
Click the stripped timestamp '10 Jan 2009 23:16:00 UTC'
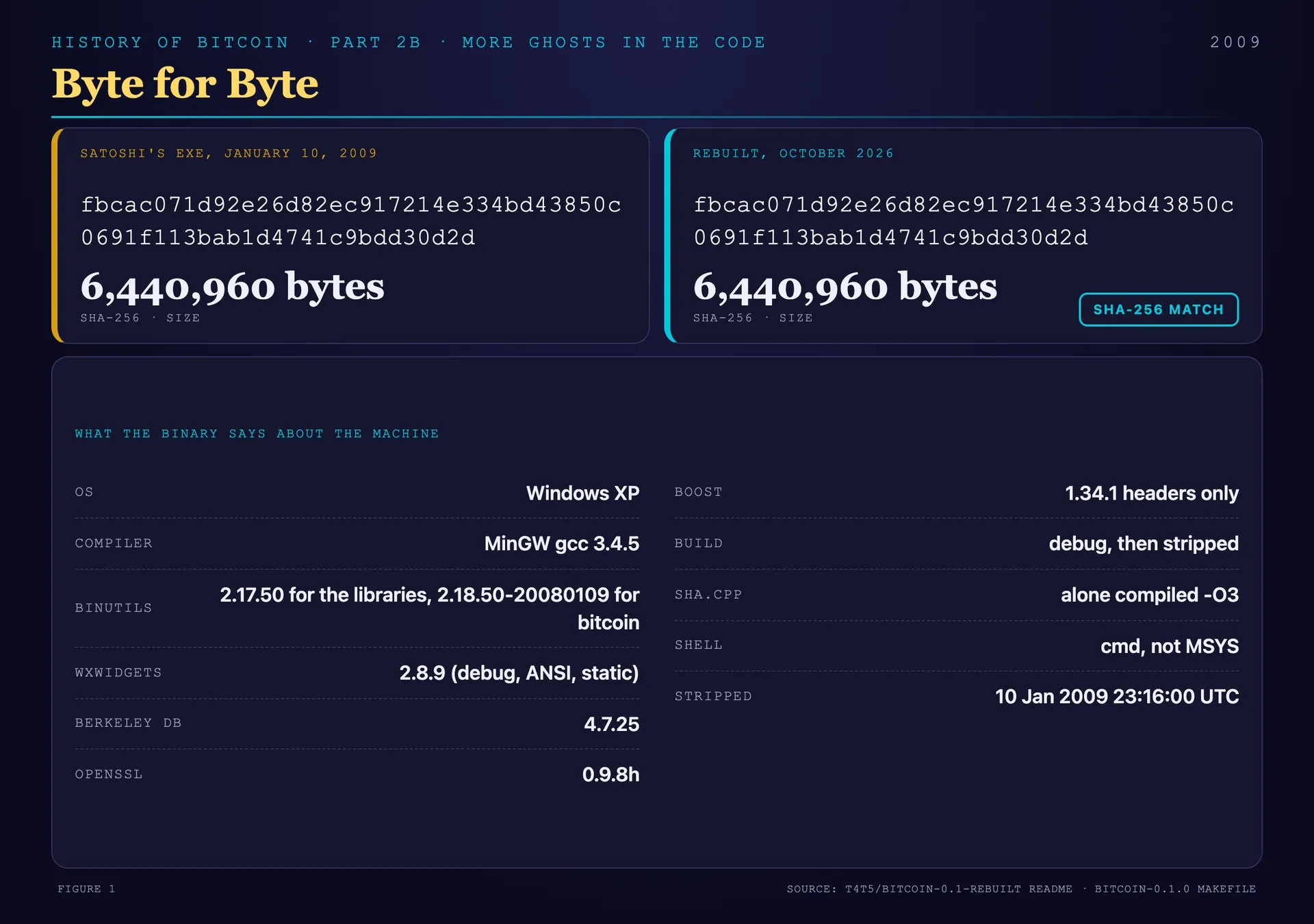point(1117,697)
